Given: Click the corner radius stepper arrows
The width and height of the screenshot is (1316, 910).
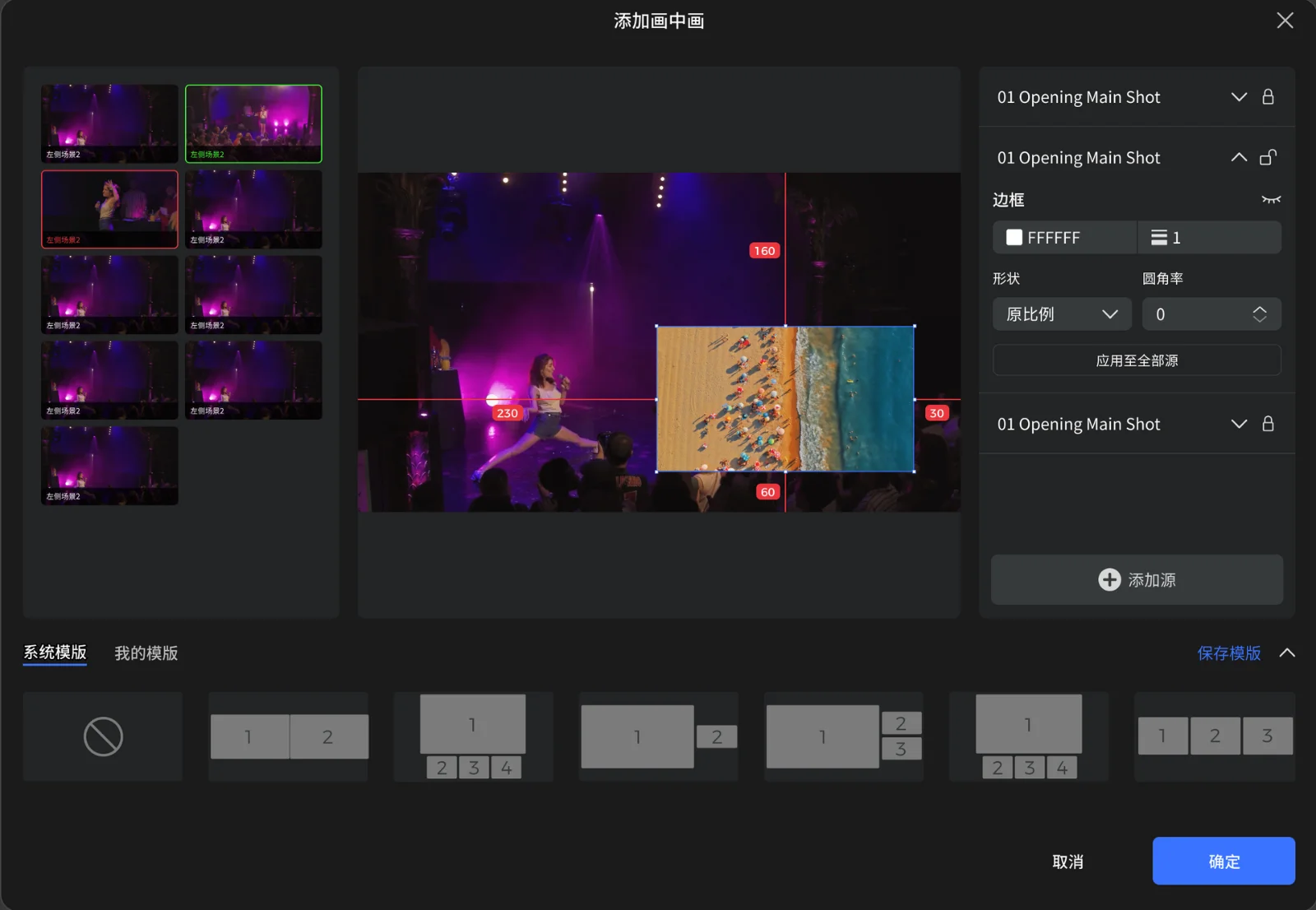Looking at the screenshot, I should [x=1259, y=314].
